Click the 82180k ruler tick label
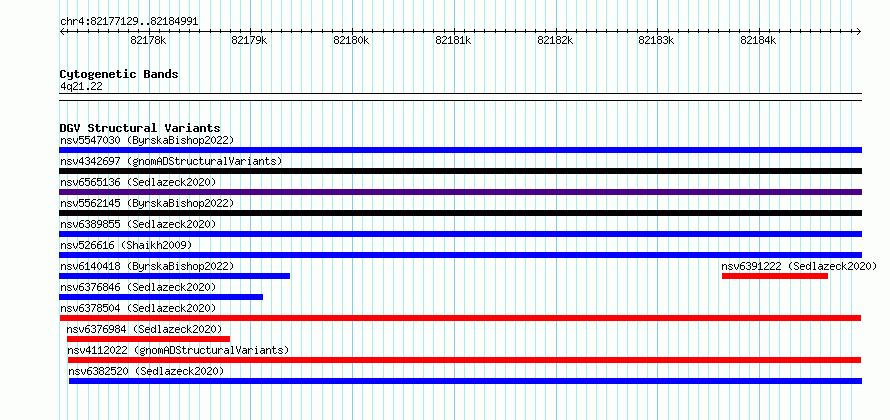Screen dimensions: 890x420 (351, 40)
